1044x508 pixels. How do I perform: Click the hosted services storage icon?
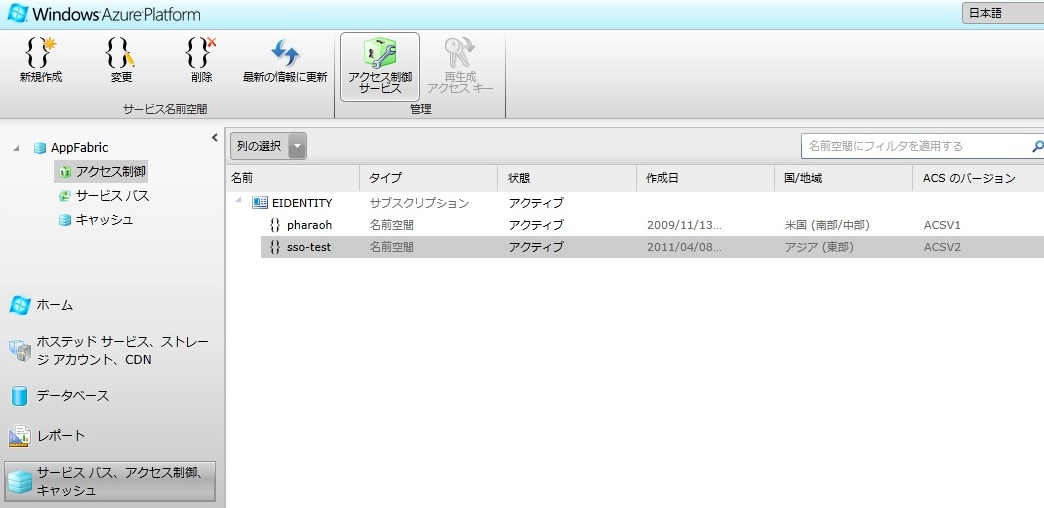[19, 351]
